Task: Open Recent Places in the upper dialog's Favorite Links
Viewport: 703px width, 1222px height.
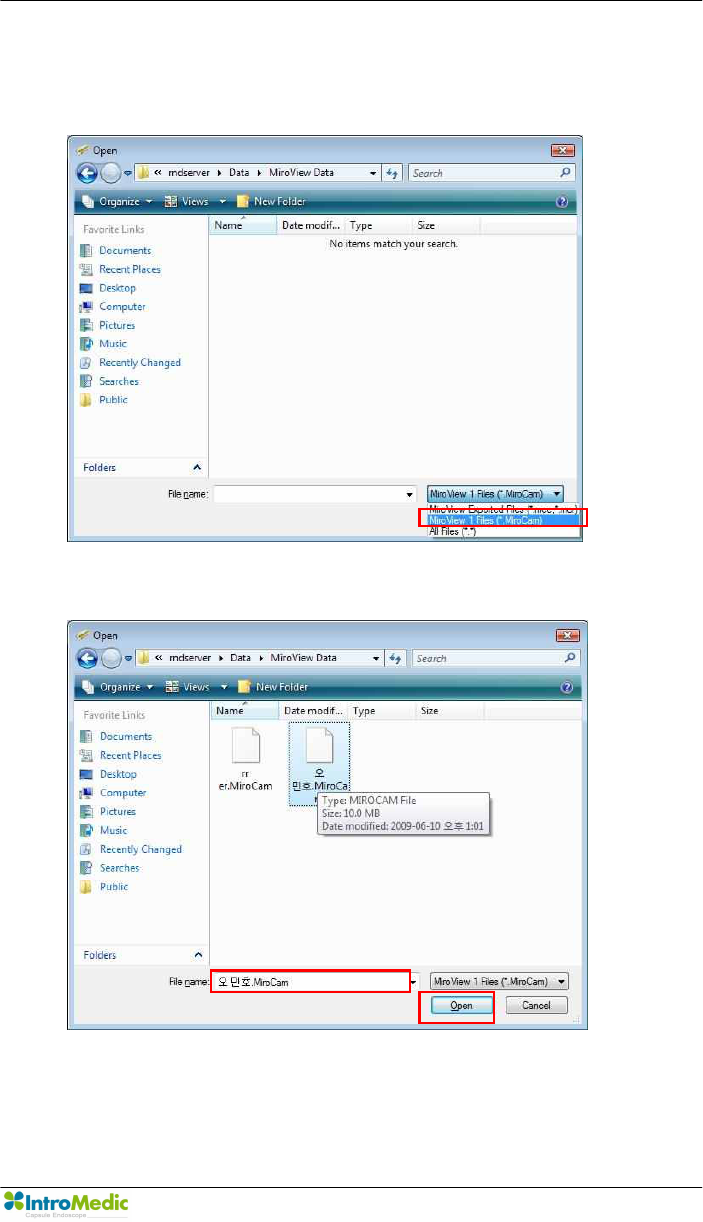Action: 130,270
